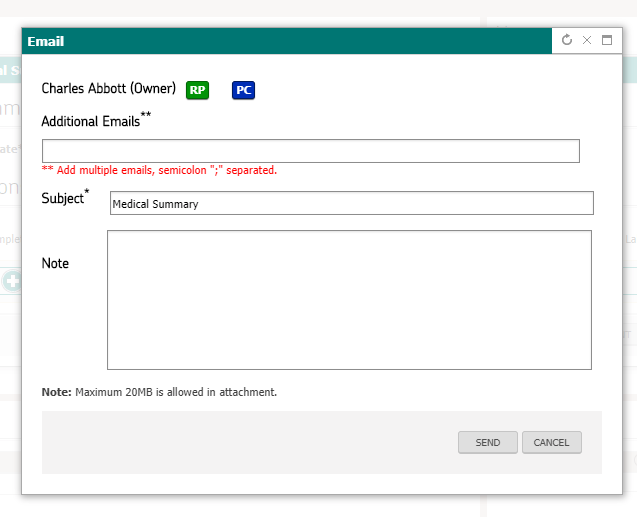Click inside the Note text area
The width and height of the screenshot is (637, 517).
pyautogui.click(x=349, y=300)
